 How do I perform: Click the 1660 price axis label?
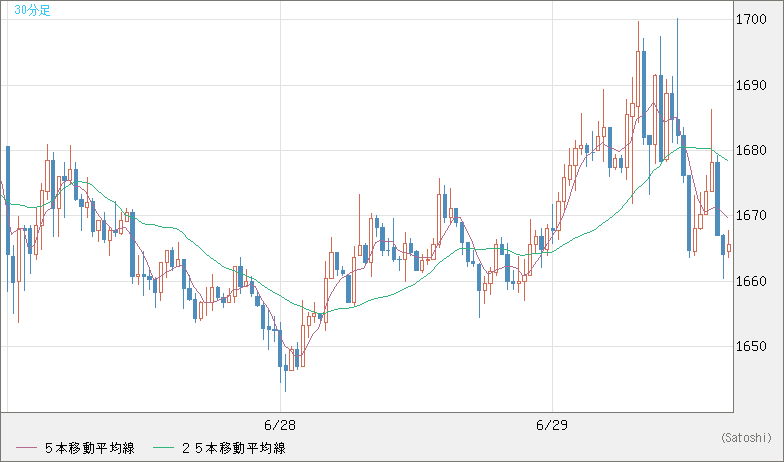point(752,281)
